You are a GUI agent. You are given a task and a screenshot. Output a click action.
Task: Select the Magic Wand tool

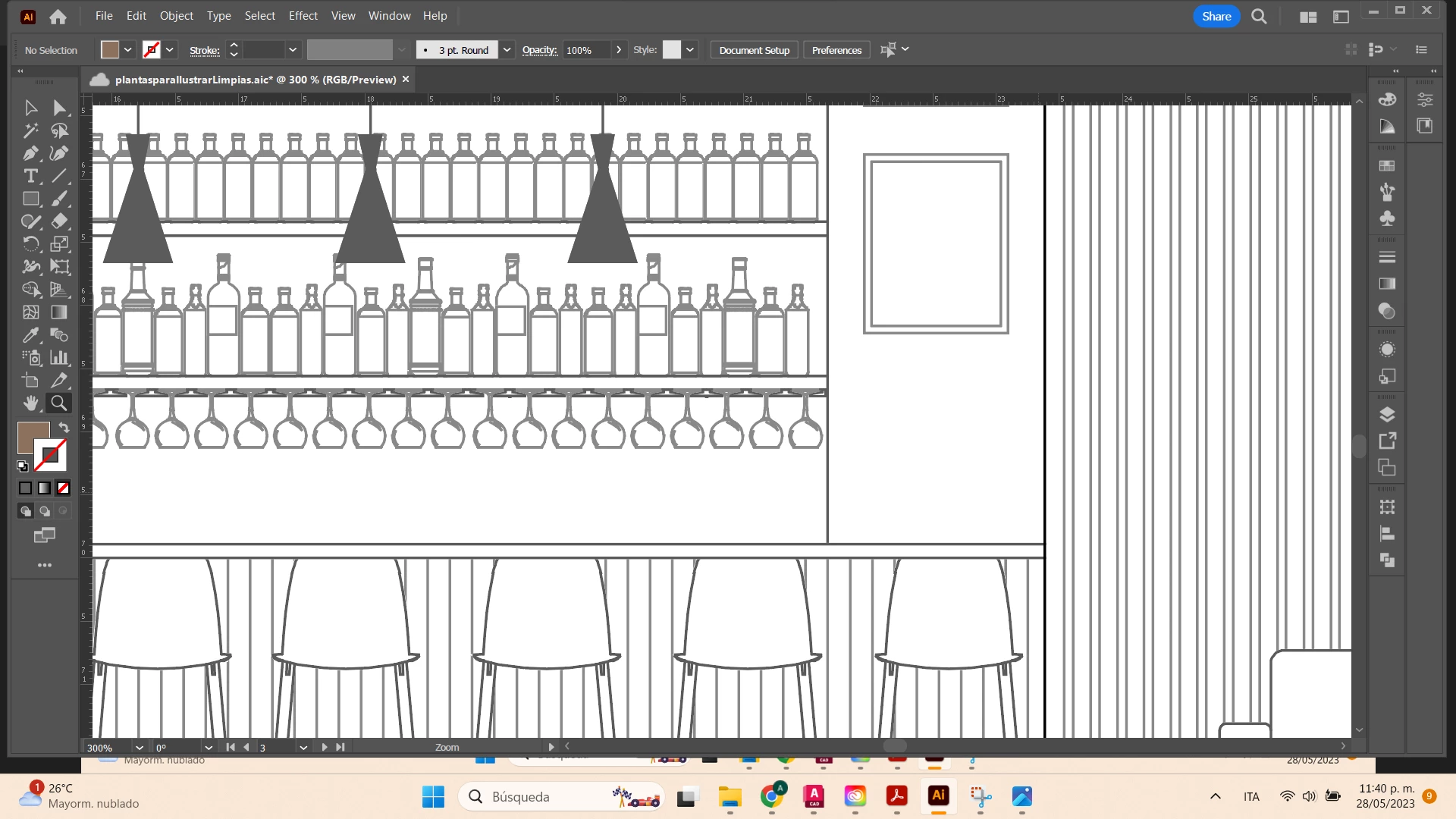pyautogui.click(x=30, y=130)
